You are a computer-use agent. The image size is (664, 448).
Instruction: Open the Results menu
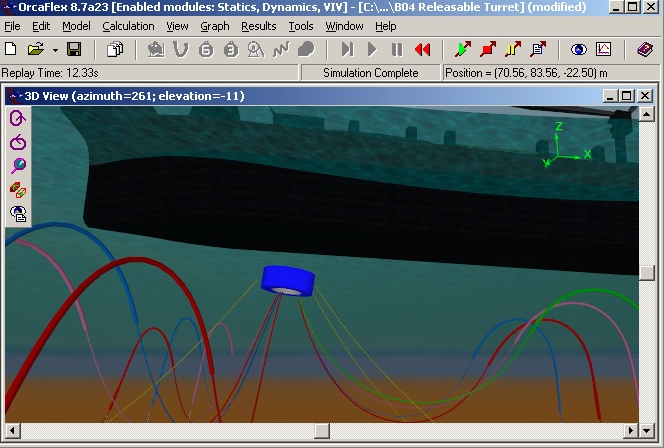(259, 26)
